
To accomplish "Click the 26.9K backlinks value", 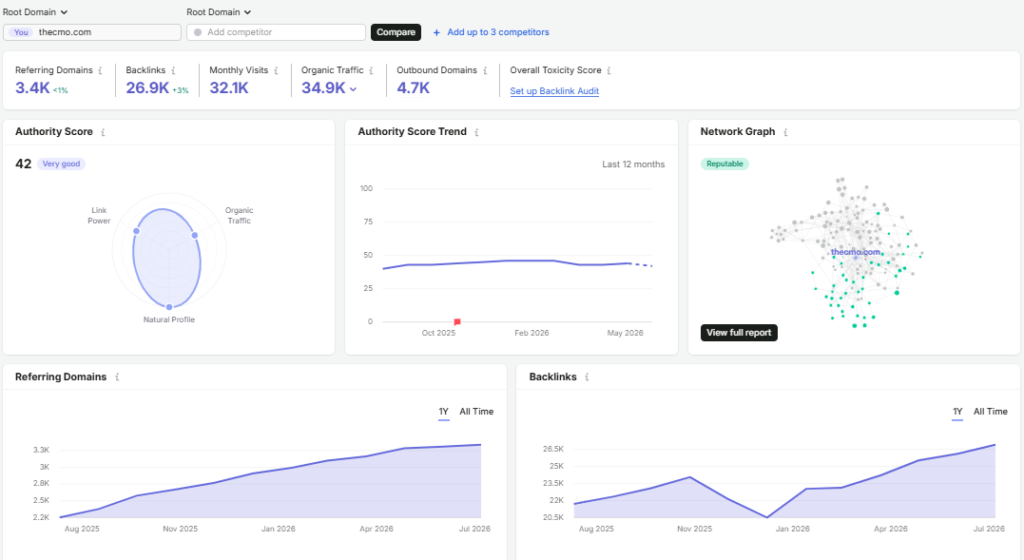I will (148, 88).
